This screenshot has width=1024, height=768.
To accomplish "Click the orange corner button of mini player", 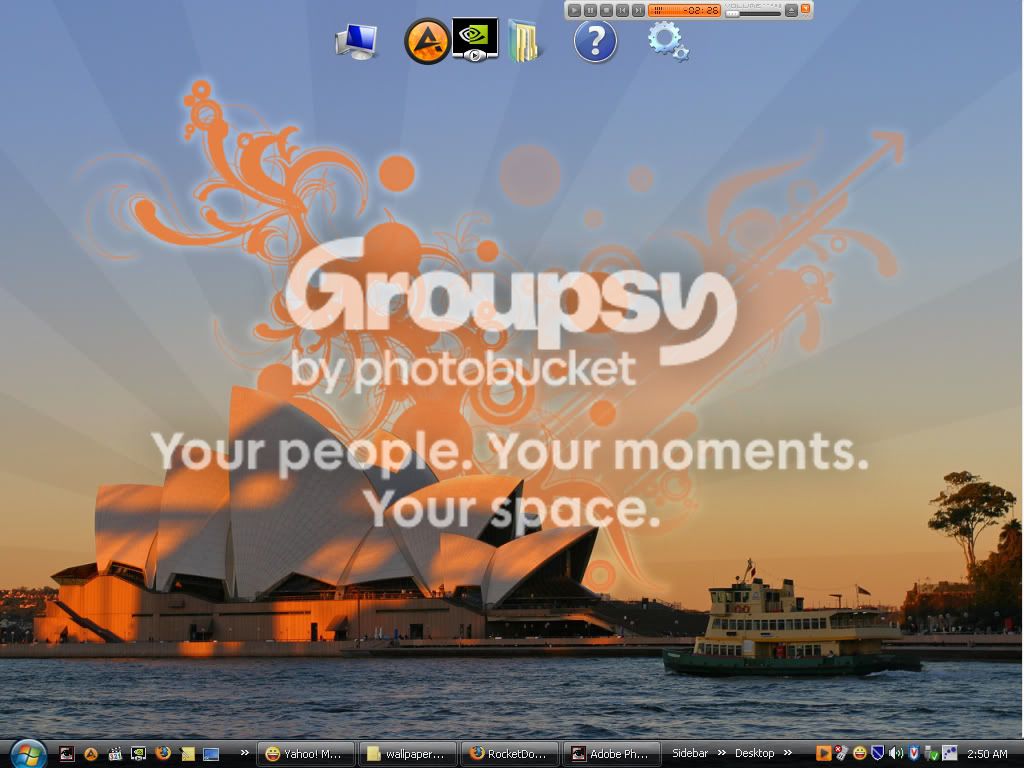I will tap(806, 8).
